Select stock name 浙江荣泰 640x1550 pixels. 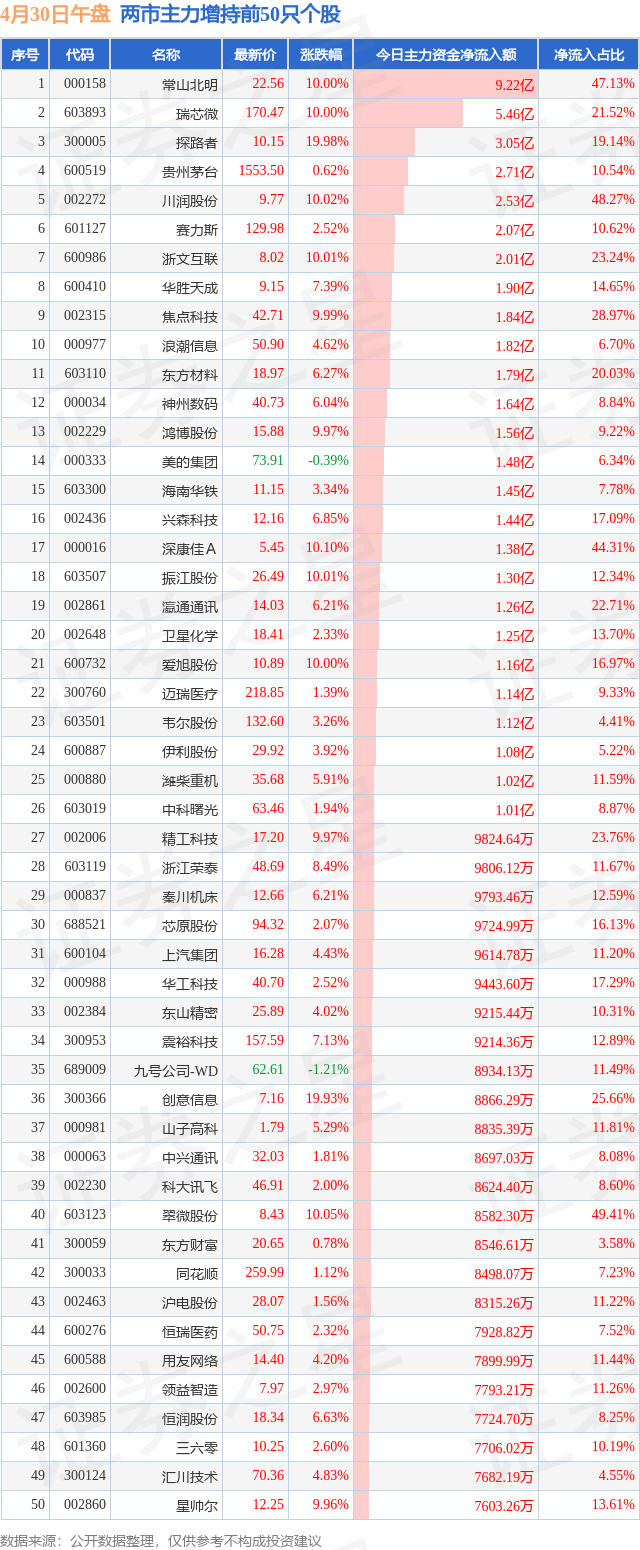189,867
